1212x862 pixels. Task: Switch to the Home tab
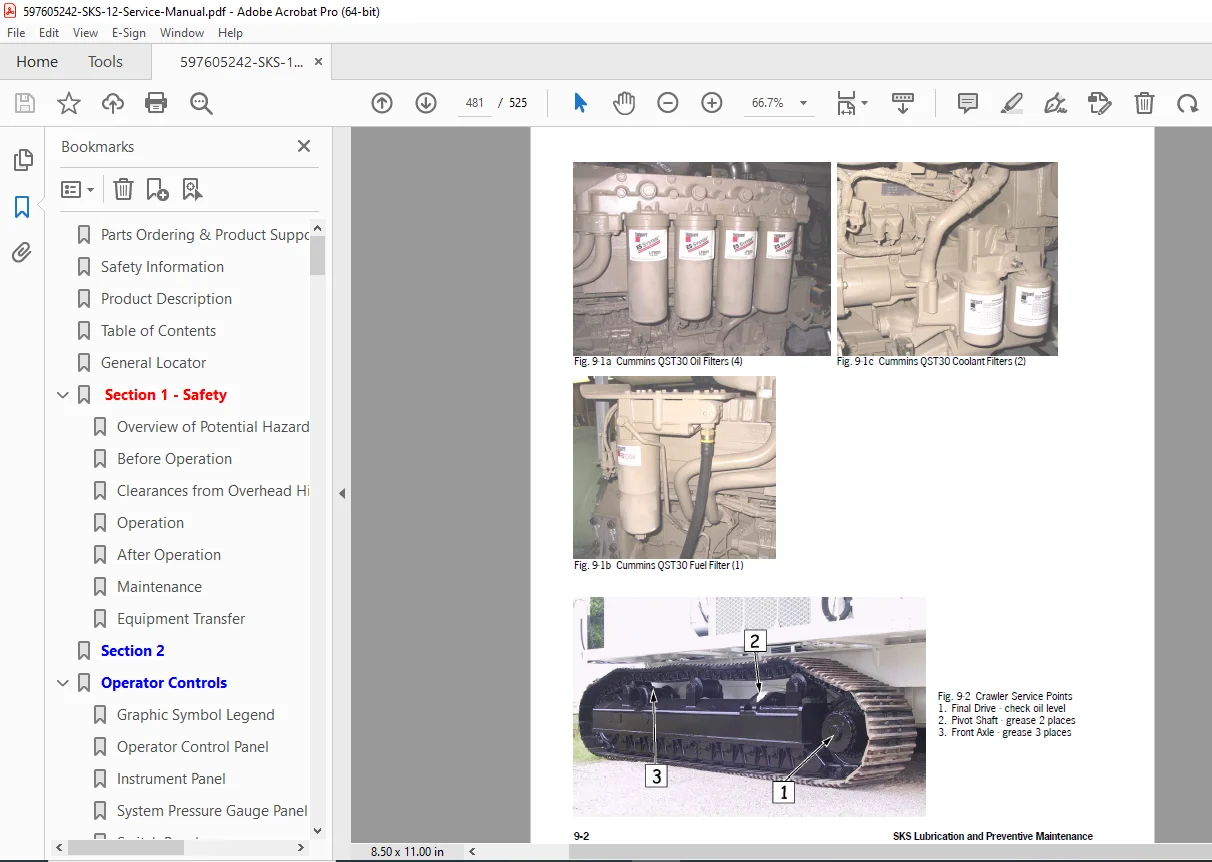[x=37, y=61]
